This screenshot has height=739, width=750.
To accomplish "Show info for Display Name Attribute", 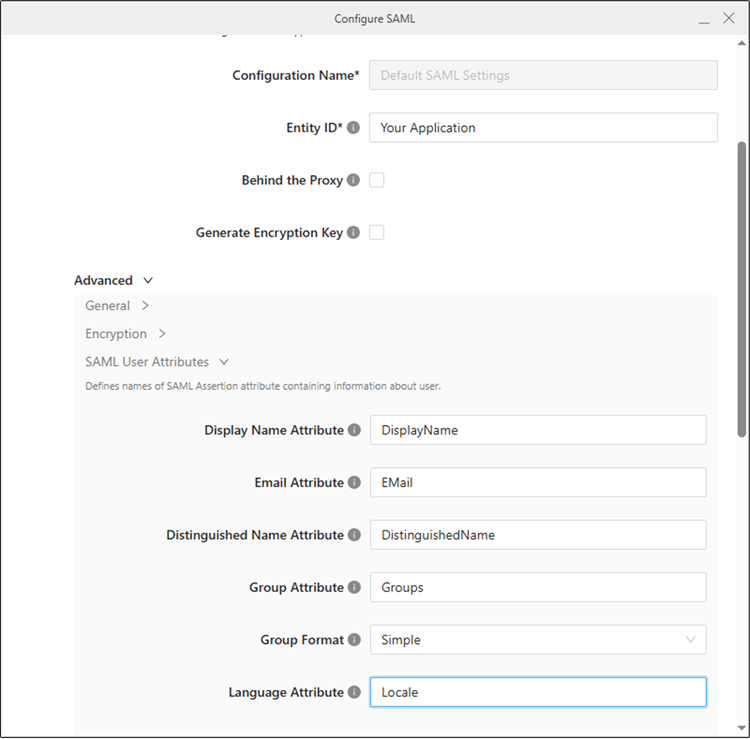I will point(354,430).
